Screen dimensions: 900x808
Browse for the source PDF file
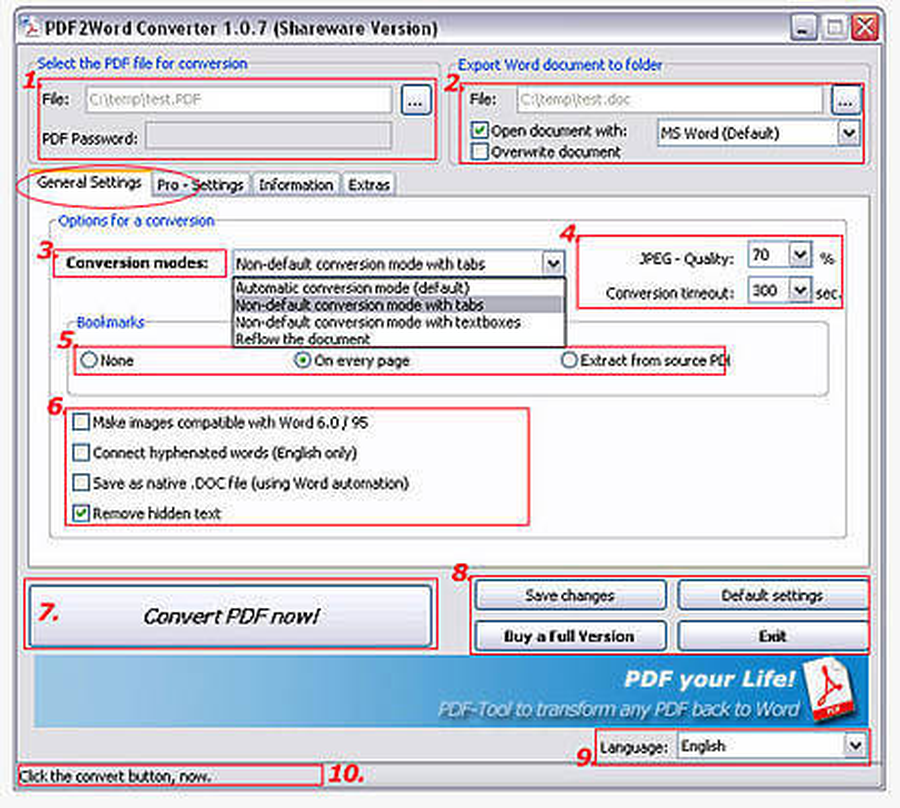pyautogui.click(x=416, y=100)
